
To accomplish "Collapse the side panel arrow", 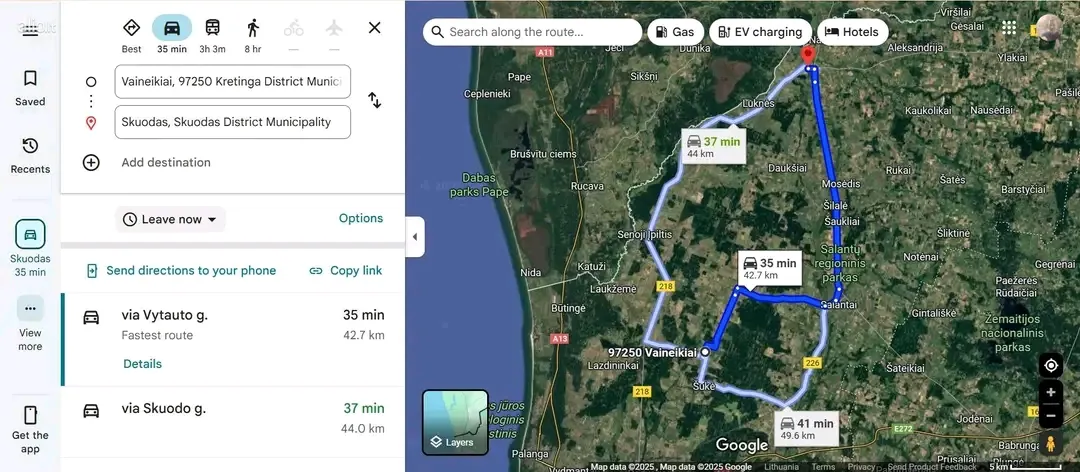I will [x=415, y=236].
